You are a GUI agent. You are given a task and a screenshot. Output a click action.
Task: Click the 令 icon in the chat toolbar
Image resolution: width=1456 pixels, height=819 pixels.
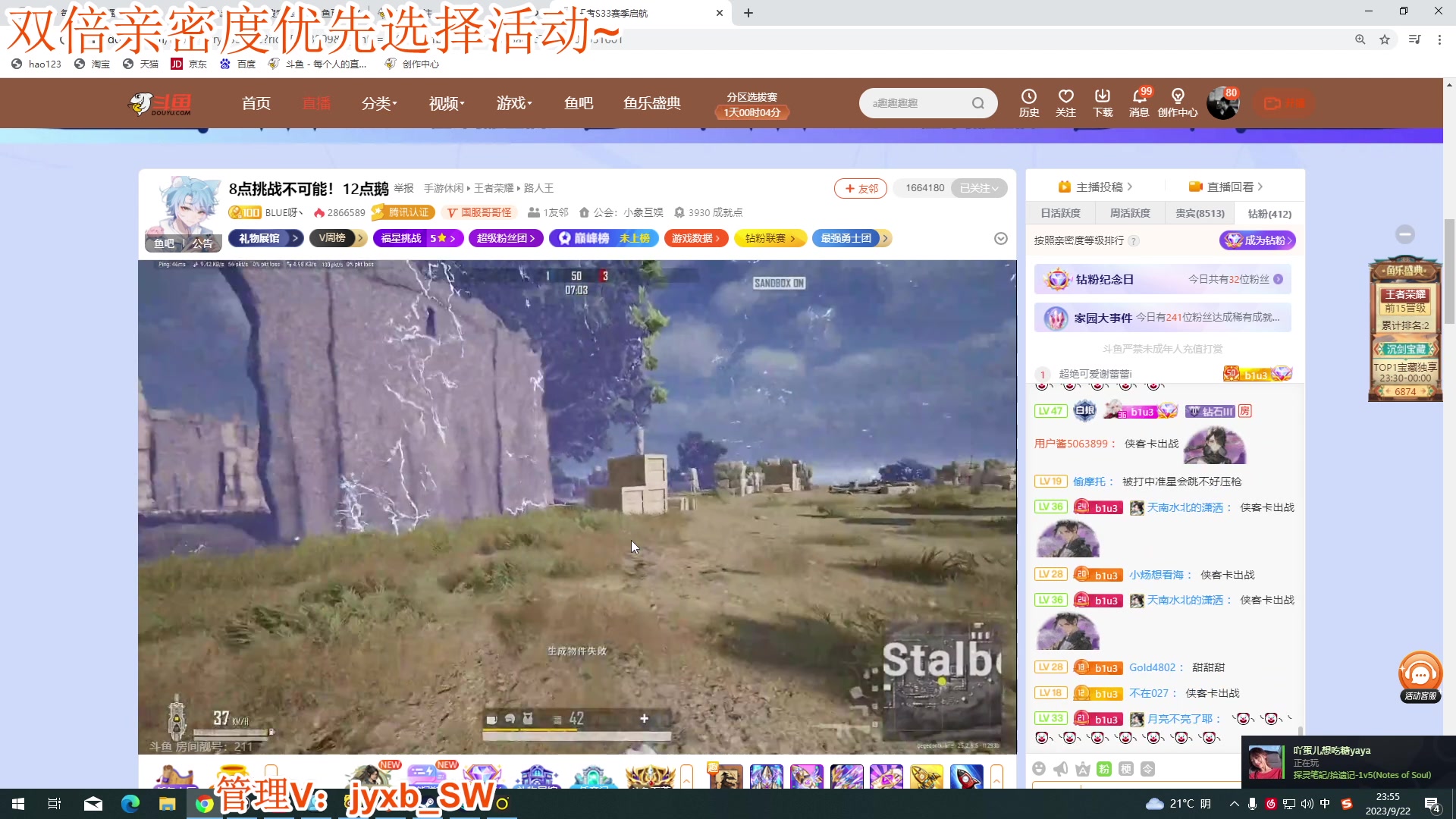[x=1148, y=769]
